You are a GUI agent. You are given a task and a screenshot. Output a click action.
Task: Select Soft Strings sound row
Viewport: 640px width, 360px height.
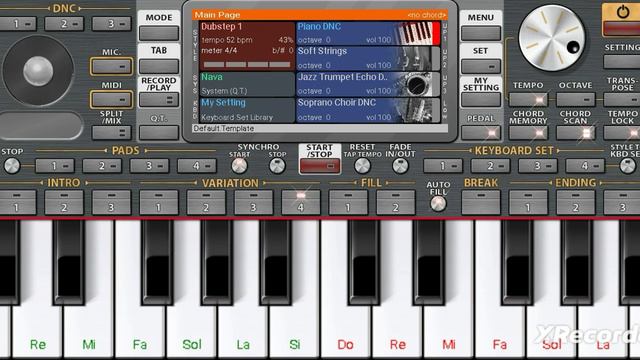click(x=368, y=58)
